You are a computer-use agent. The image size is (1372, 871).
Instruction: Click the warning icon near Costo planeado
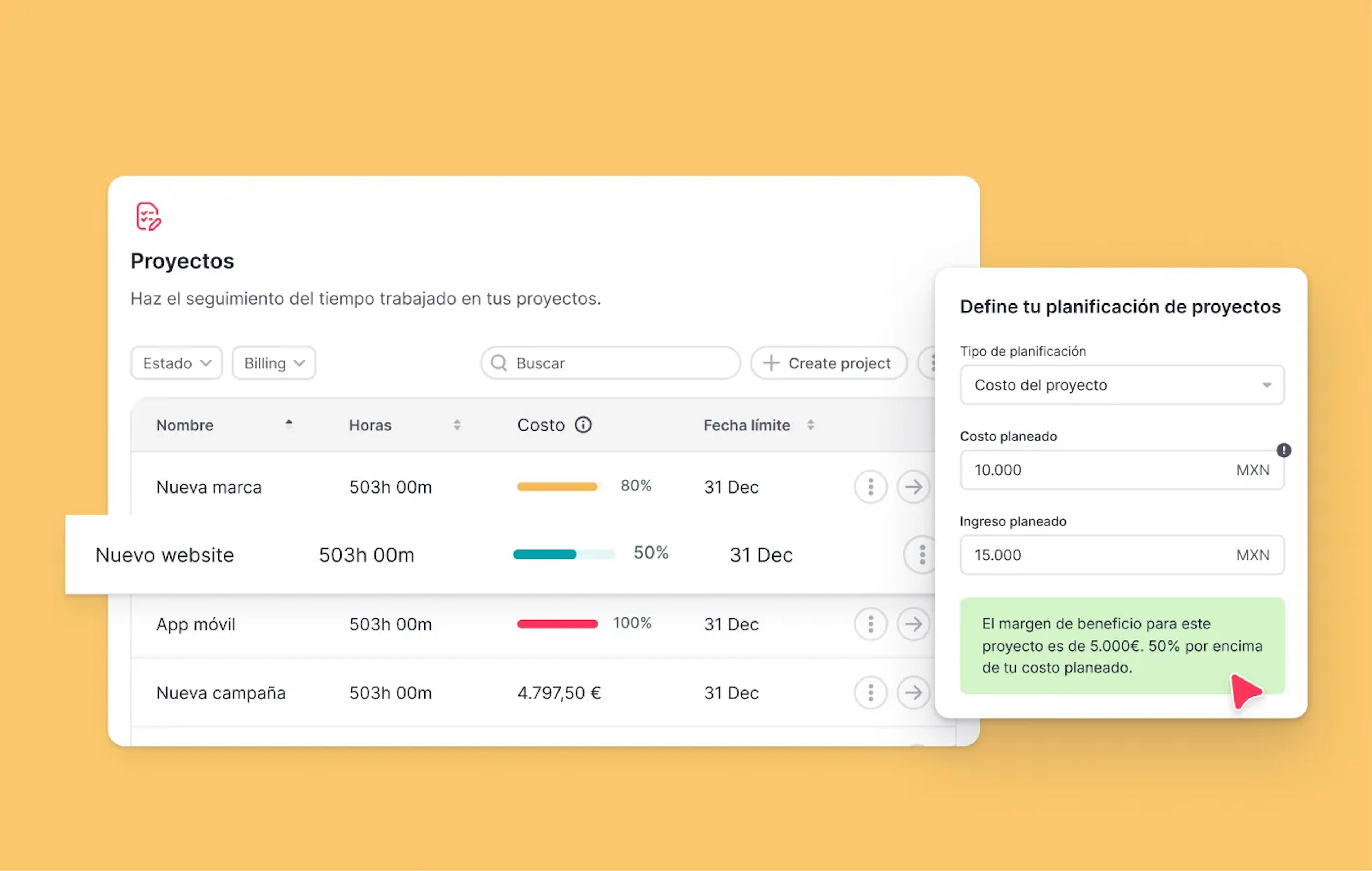pyautogui.click(x=1284, y=450)
